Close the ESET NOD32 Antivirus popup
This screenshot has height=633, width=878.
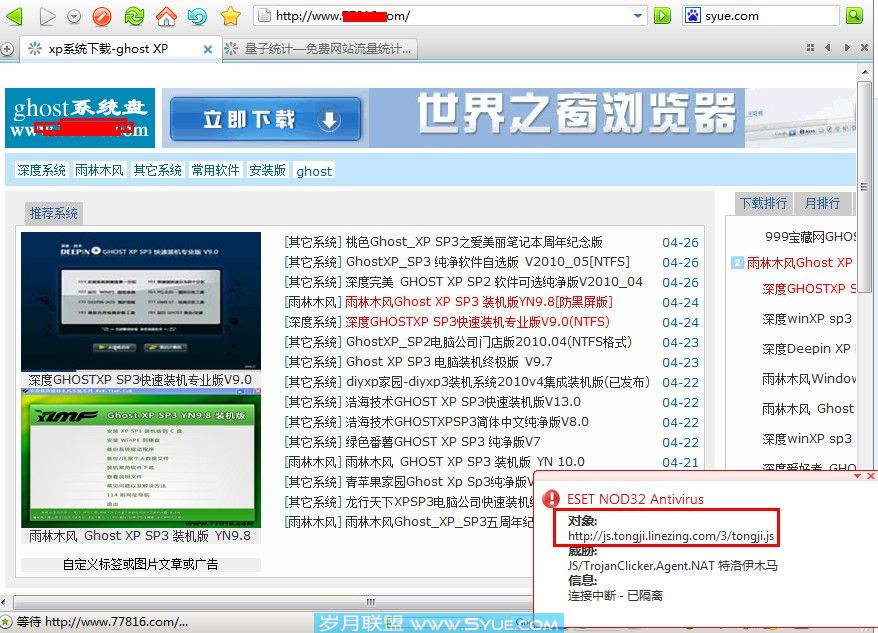click(x=870, y=476)
